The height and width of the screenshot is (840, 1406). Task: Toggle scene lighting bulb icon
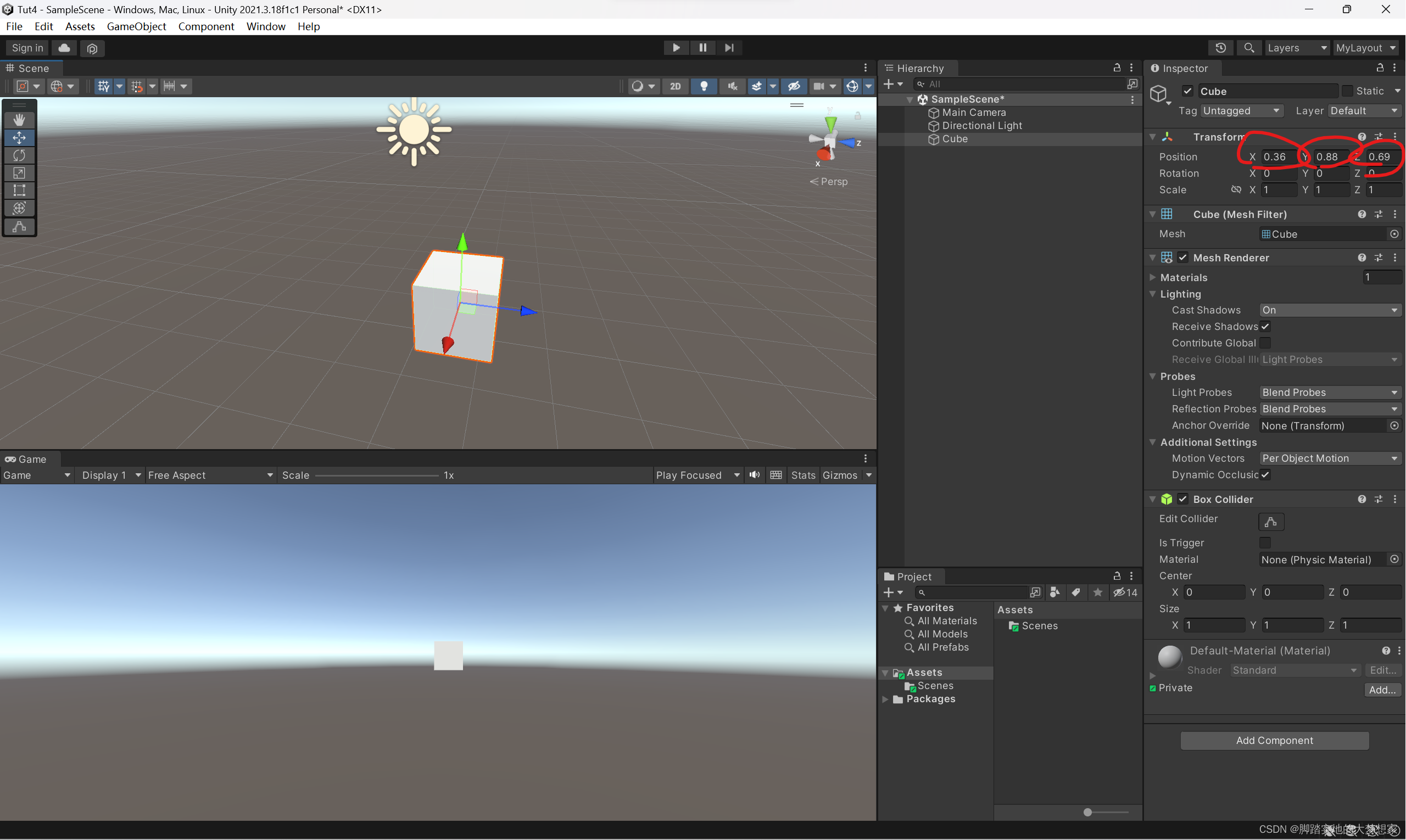[x=704, y=86]
